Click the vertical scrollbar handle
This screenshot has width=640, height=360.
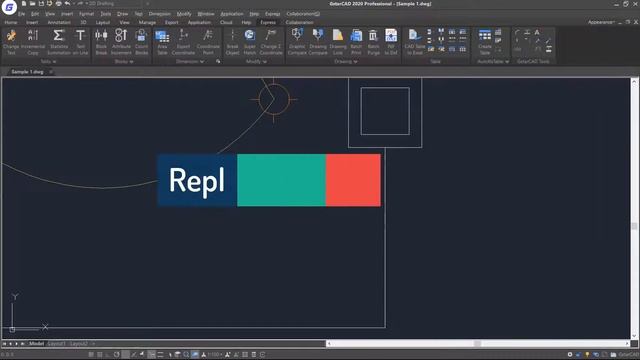(x=634, y=226)
